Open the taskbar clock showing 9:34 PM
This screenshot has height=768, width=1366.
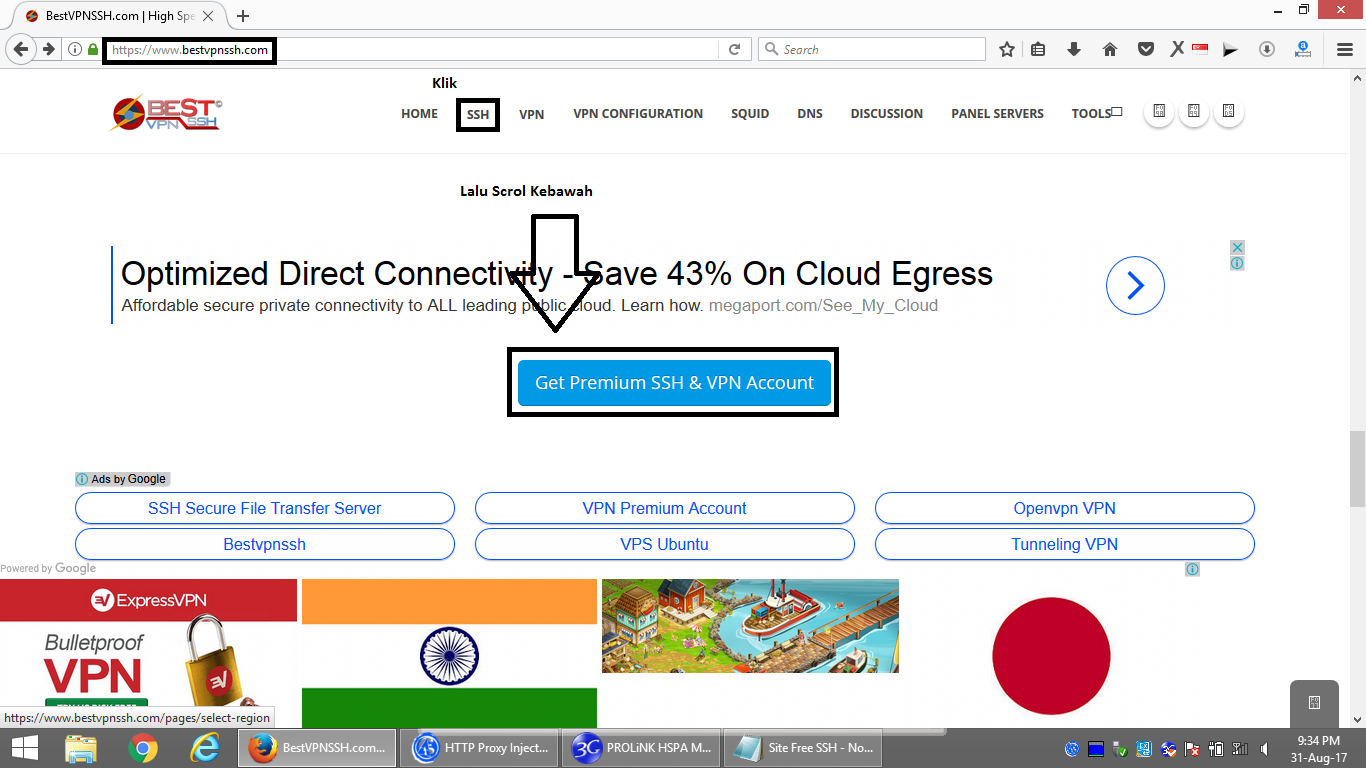pos(1316,749)
